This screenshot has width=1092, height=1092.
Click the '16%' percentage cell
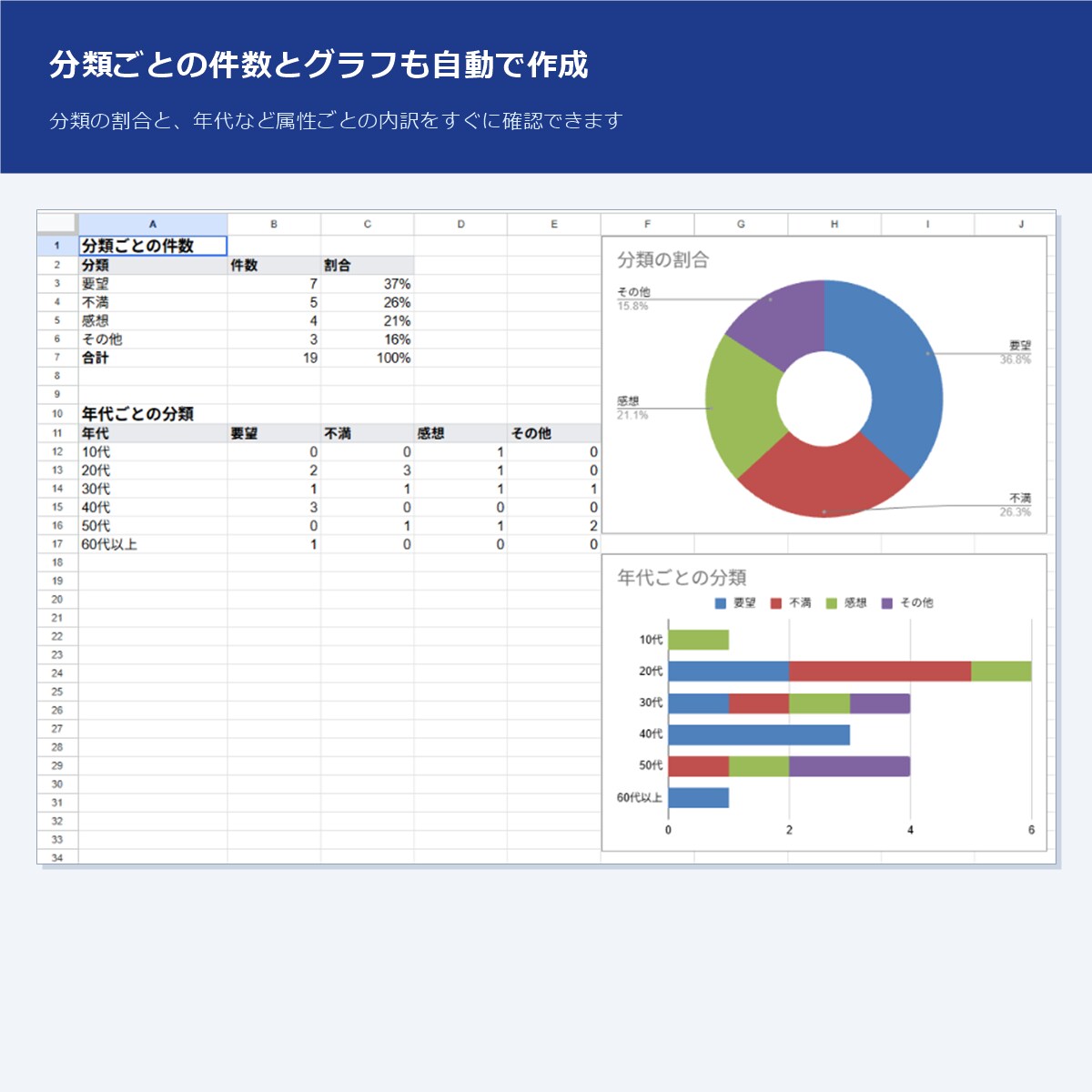[x=368, y=339]
